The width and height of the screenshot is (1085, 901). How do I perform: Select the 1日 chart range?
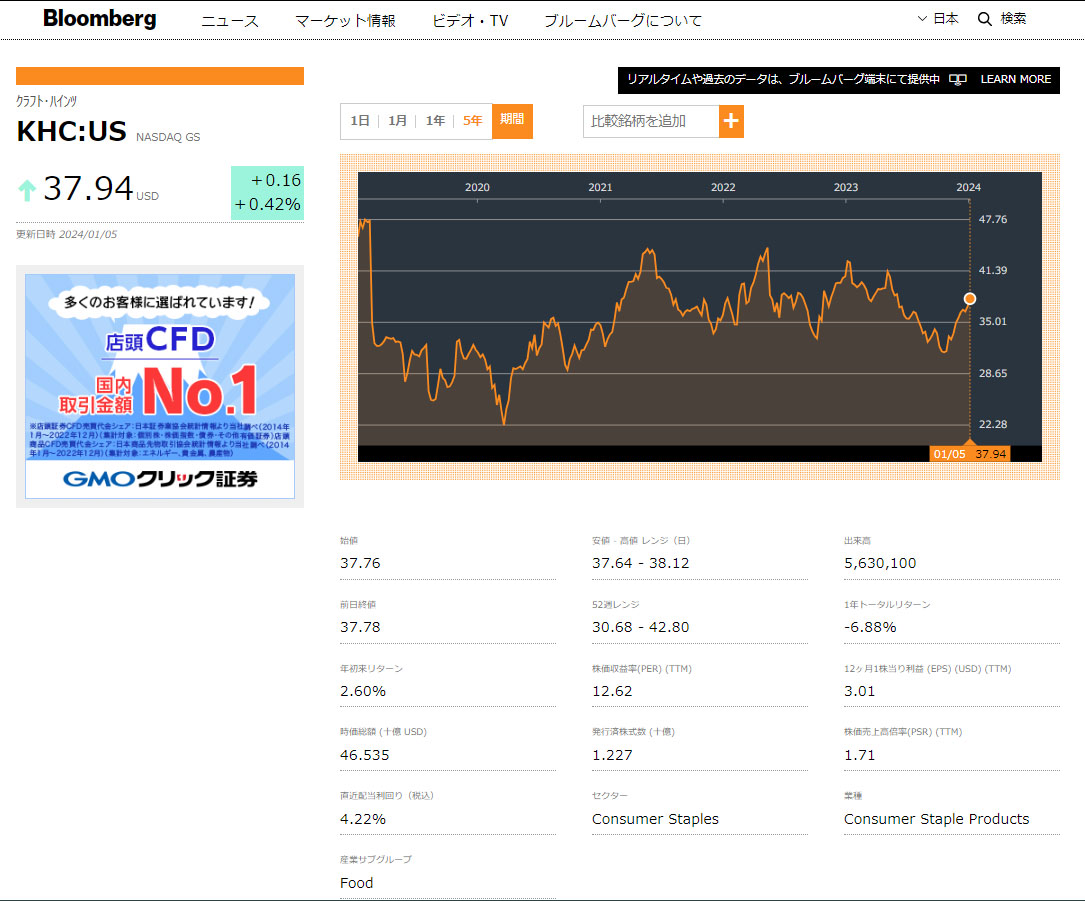pos(359,121)
